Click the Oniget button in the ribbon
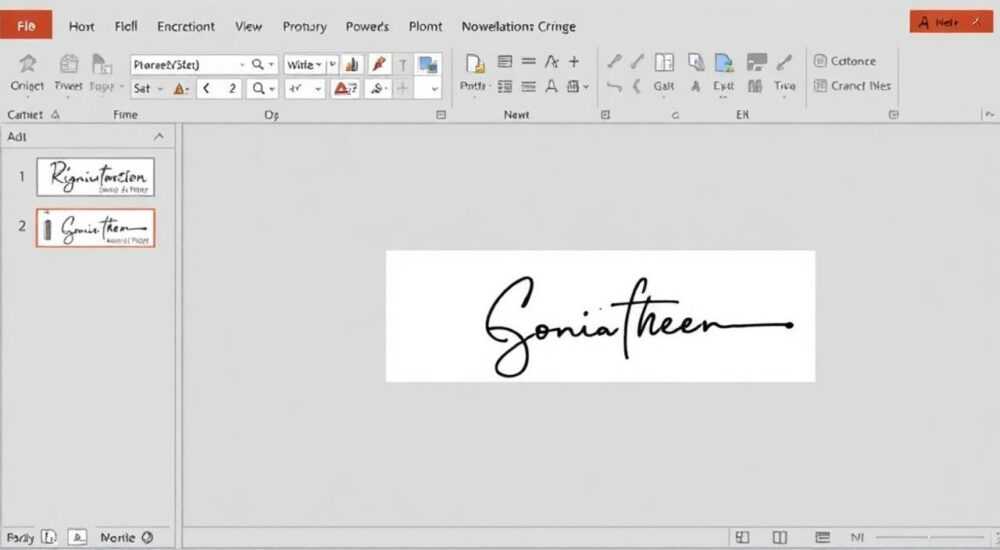 pos(27,73)
